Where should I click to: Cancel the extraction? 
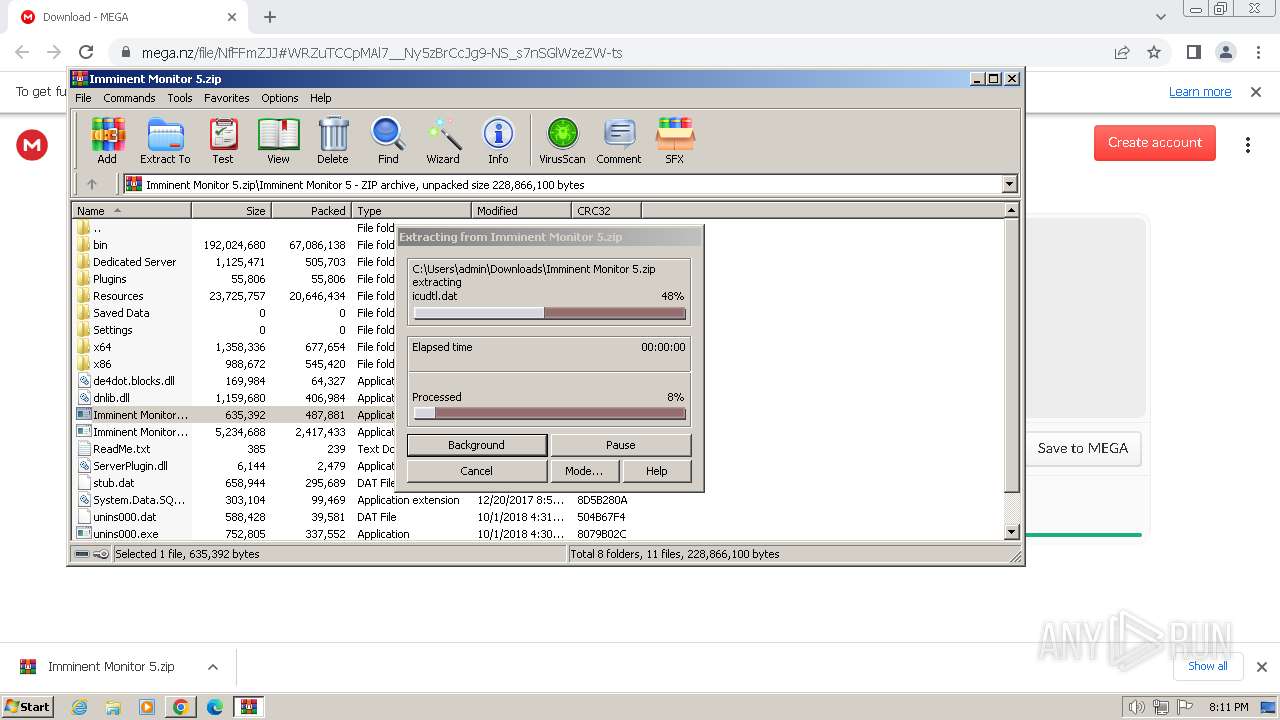[476, 471]
